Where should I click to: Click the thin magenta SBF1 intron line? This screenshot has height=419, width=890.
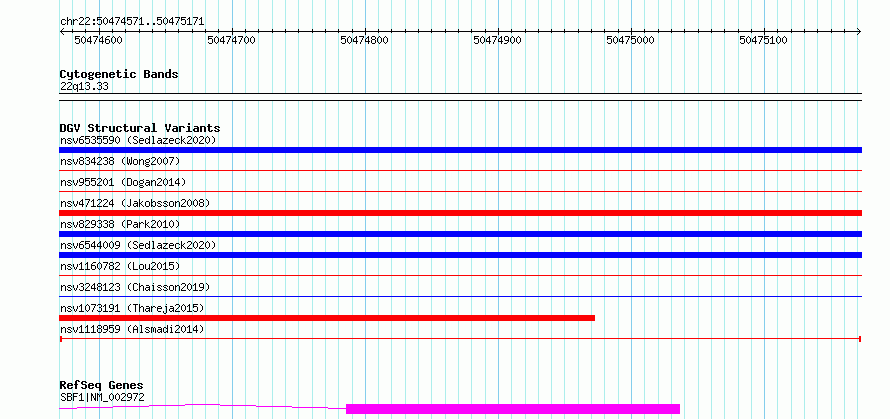[x=203, y=406]
